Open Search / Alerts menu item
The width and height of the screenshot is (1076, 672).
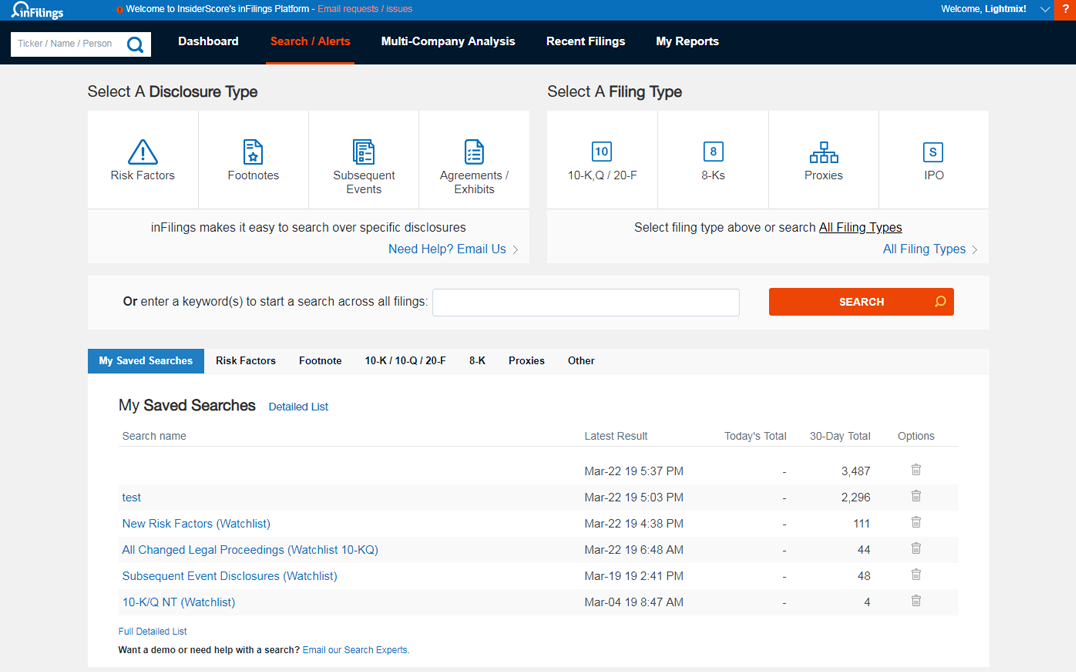click(x=310, y=41)
